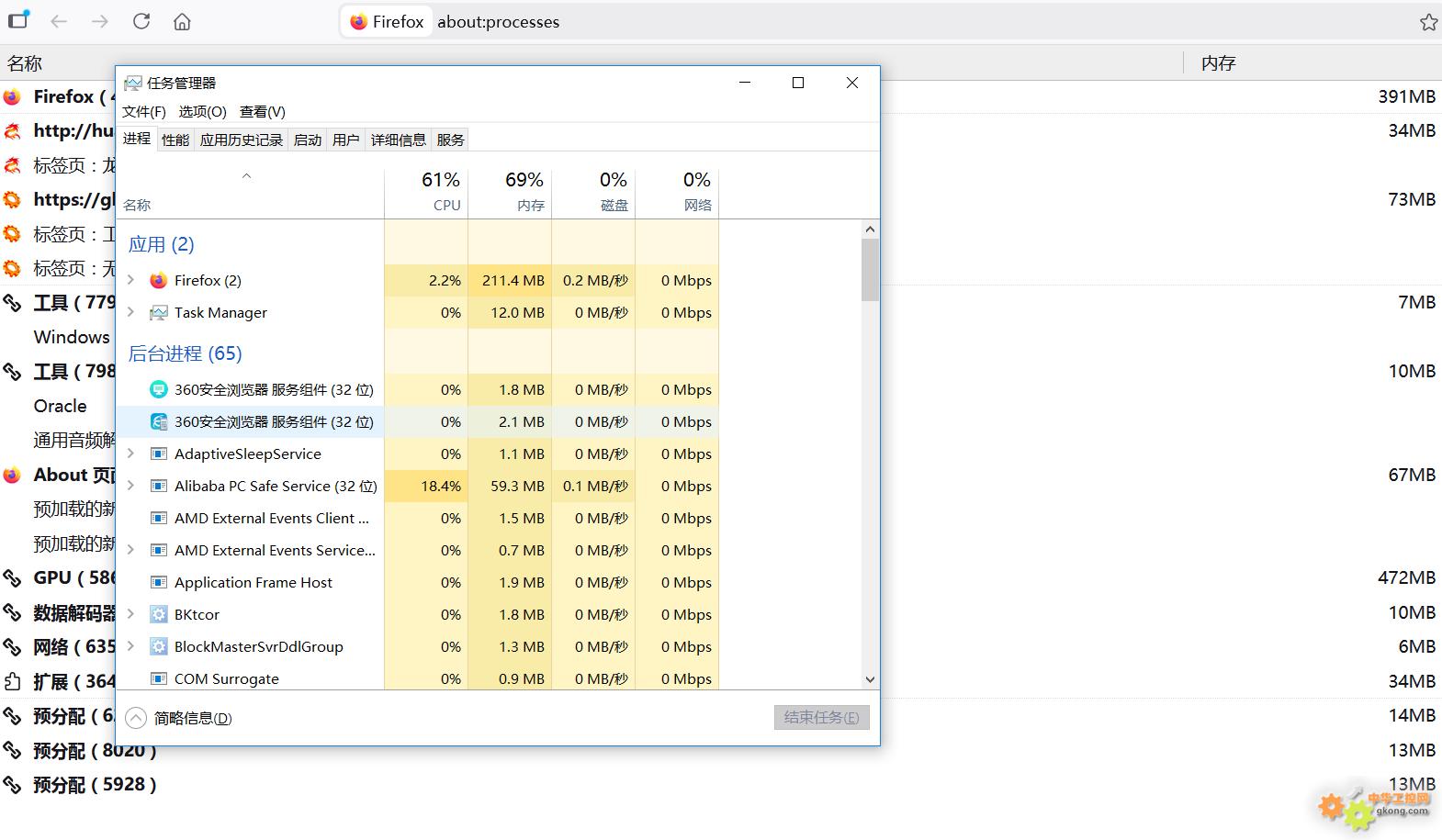The width and height of the screenshot is (1442, 840).
Task: Switch to the 性能 tab
Action: [175, 140]
